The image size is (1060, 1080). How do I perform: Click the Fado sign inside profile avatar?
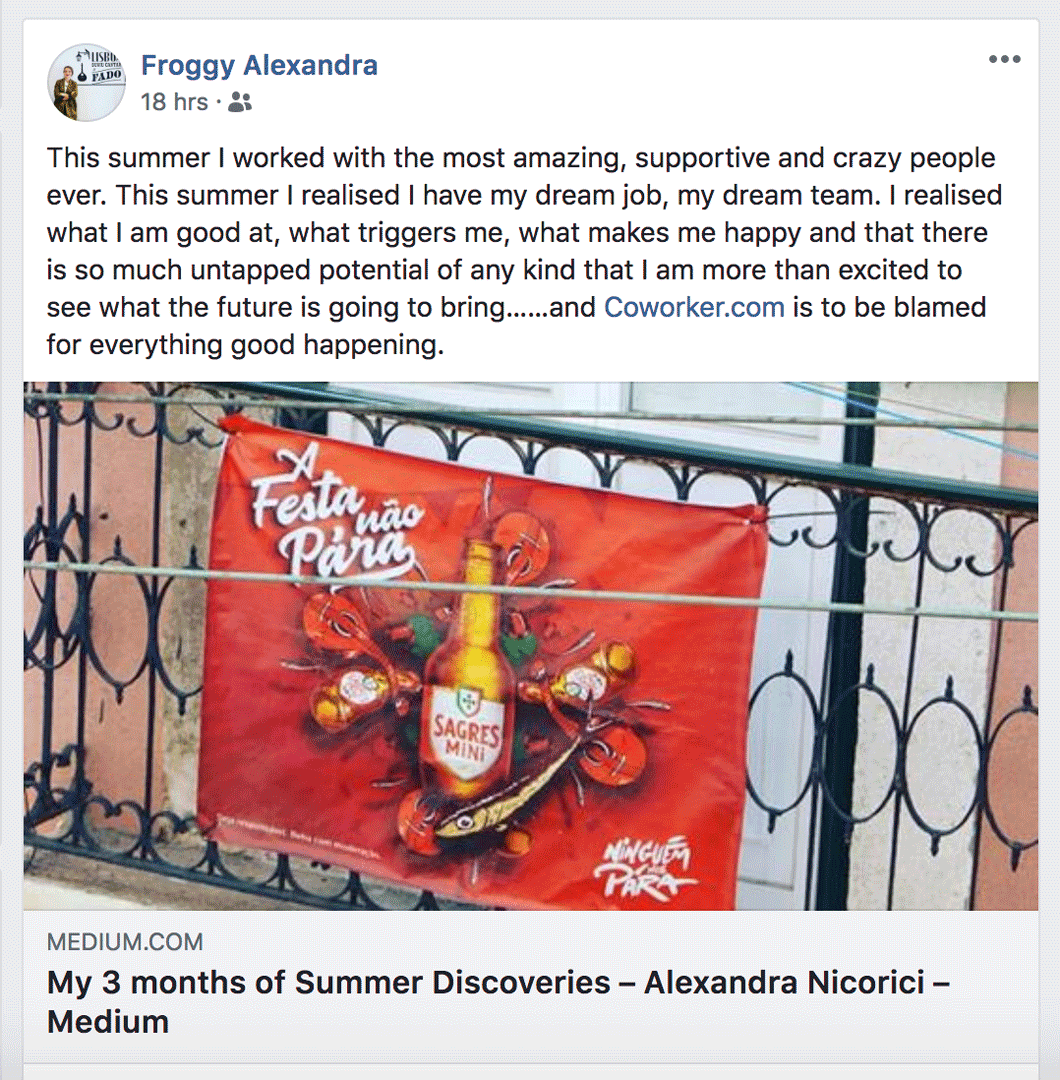[107, 74]
